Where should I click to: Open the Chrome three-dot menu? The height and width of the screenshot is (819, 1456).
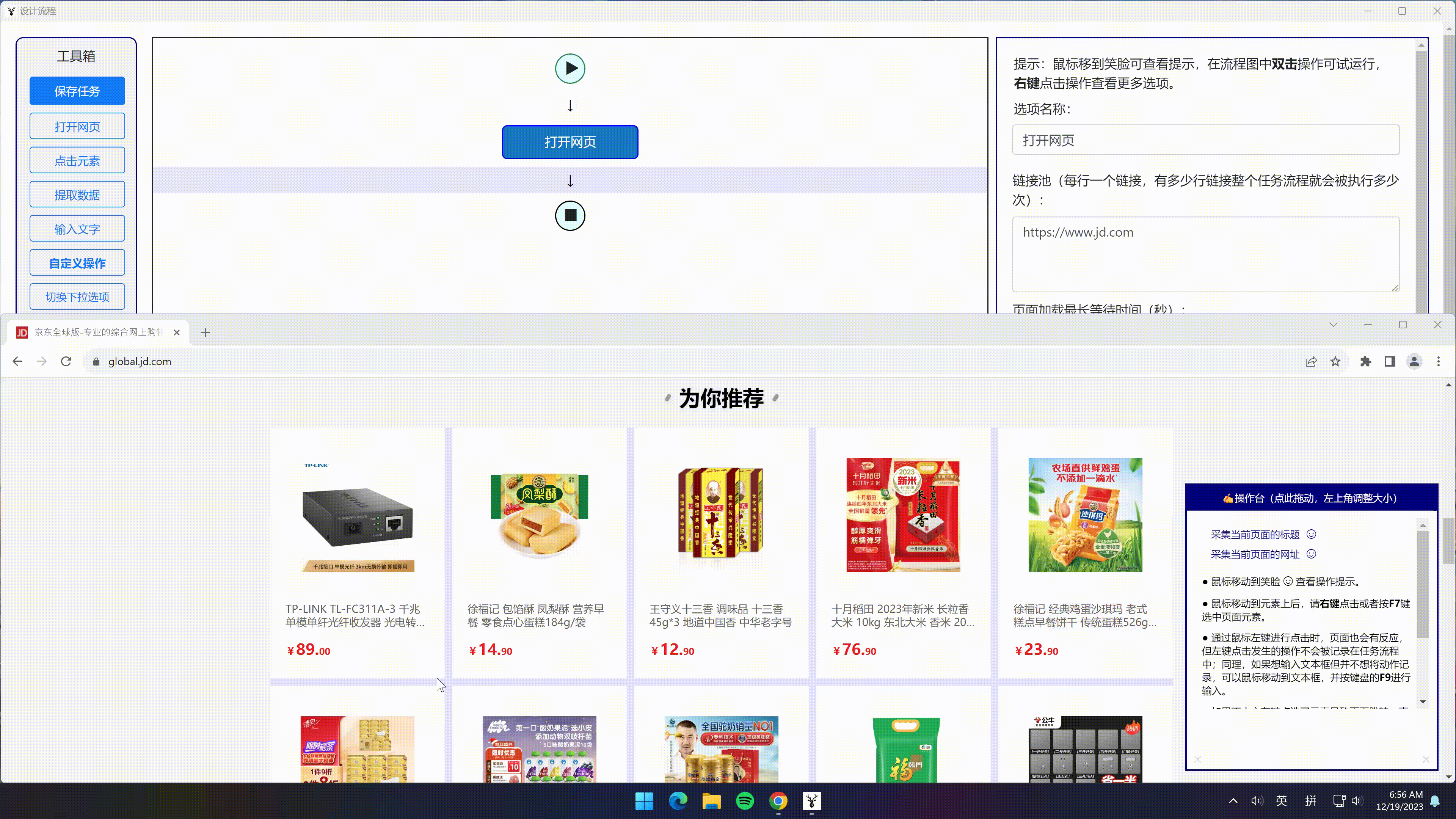coord(1439,361)
